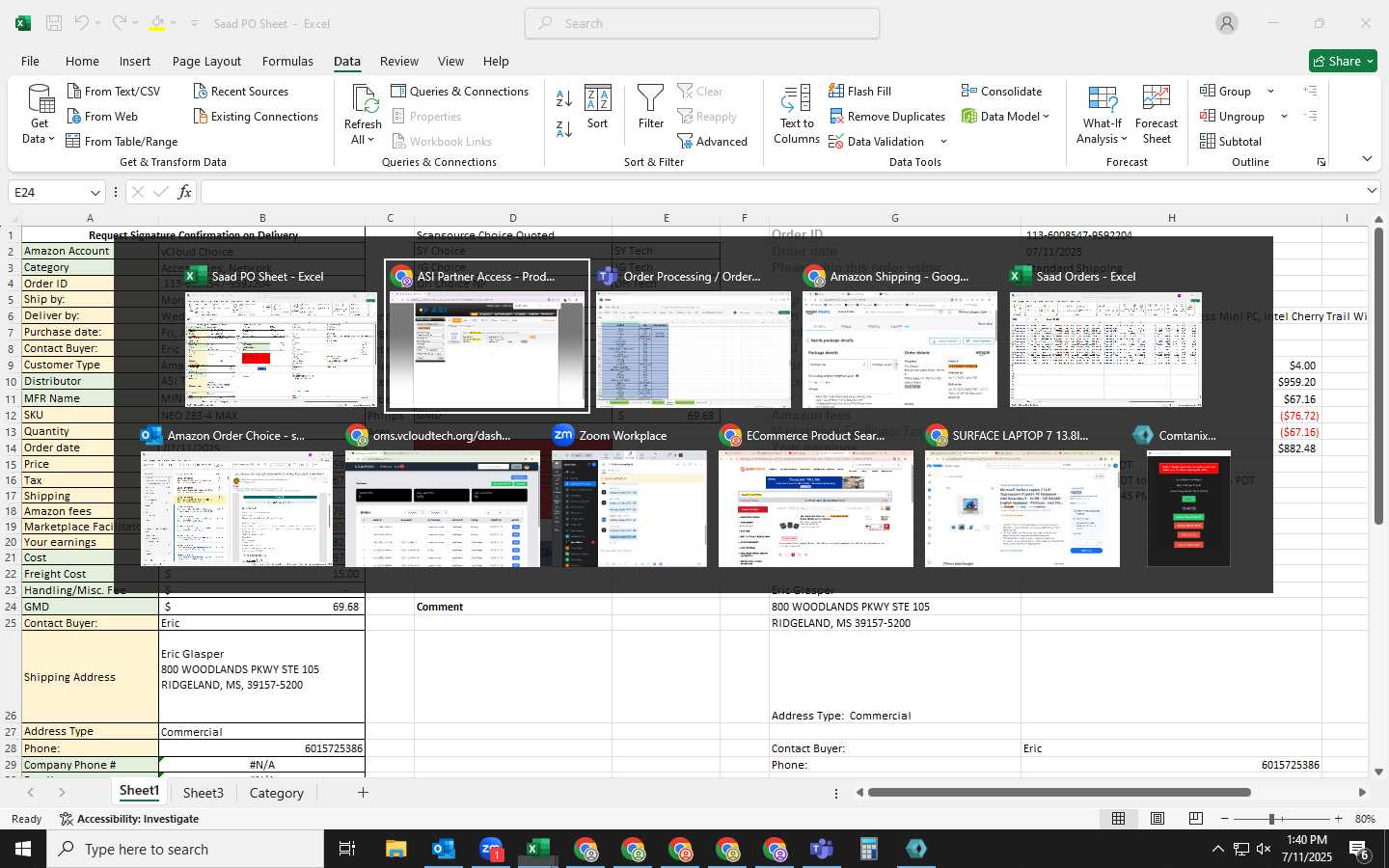Expand Data Validation dropdown arrow

click(943, 142)
